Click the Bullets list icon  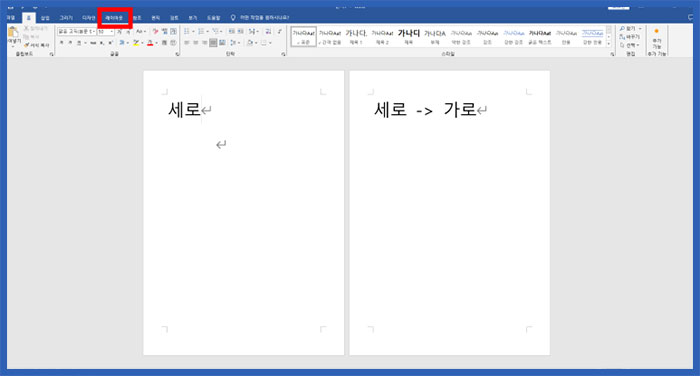[x=187, y=31]
